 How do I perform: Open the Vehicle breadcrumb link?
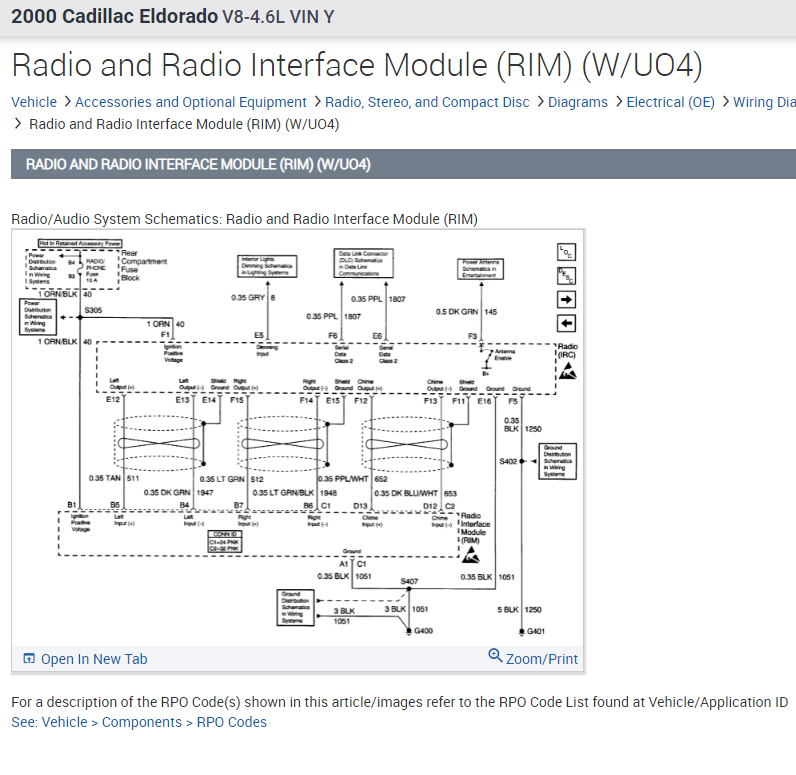[34, 102]
